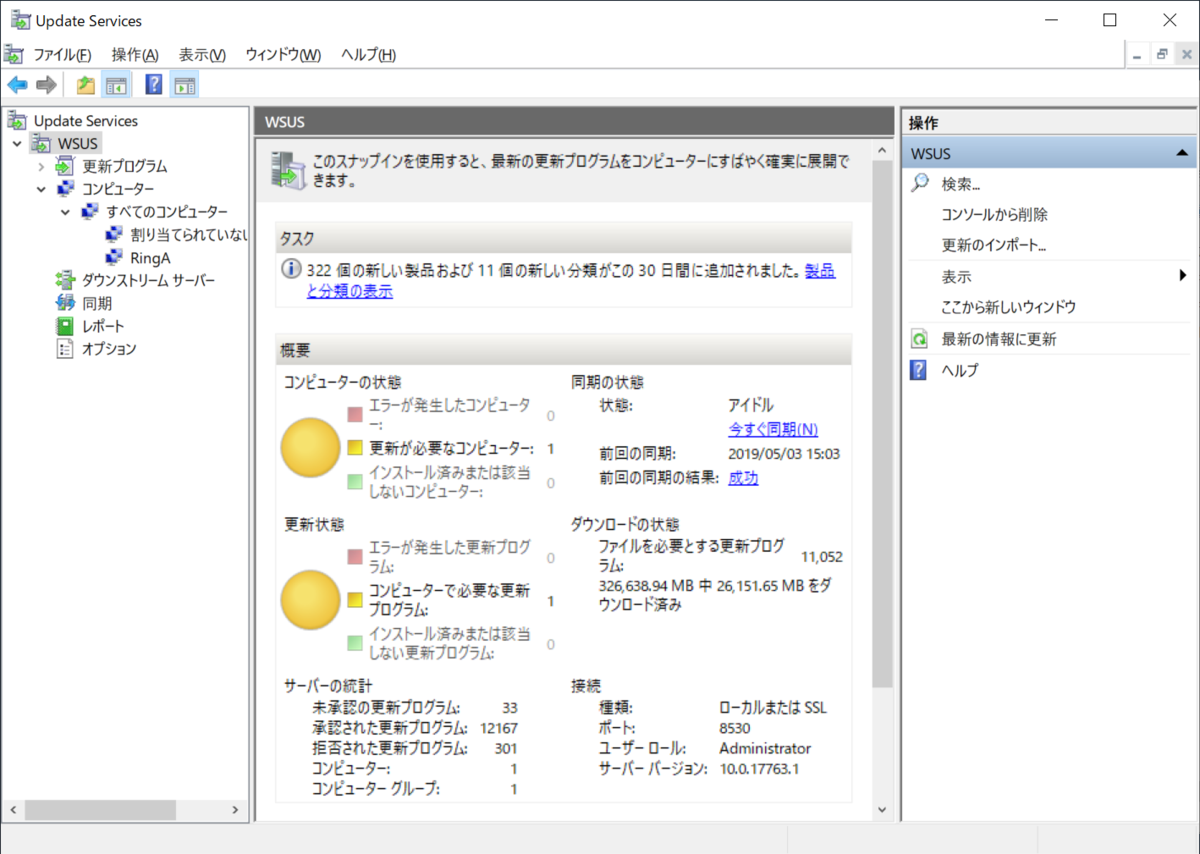Open the 表示(V) menu

[202, 55]
